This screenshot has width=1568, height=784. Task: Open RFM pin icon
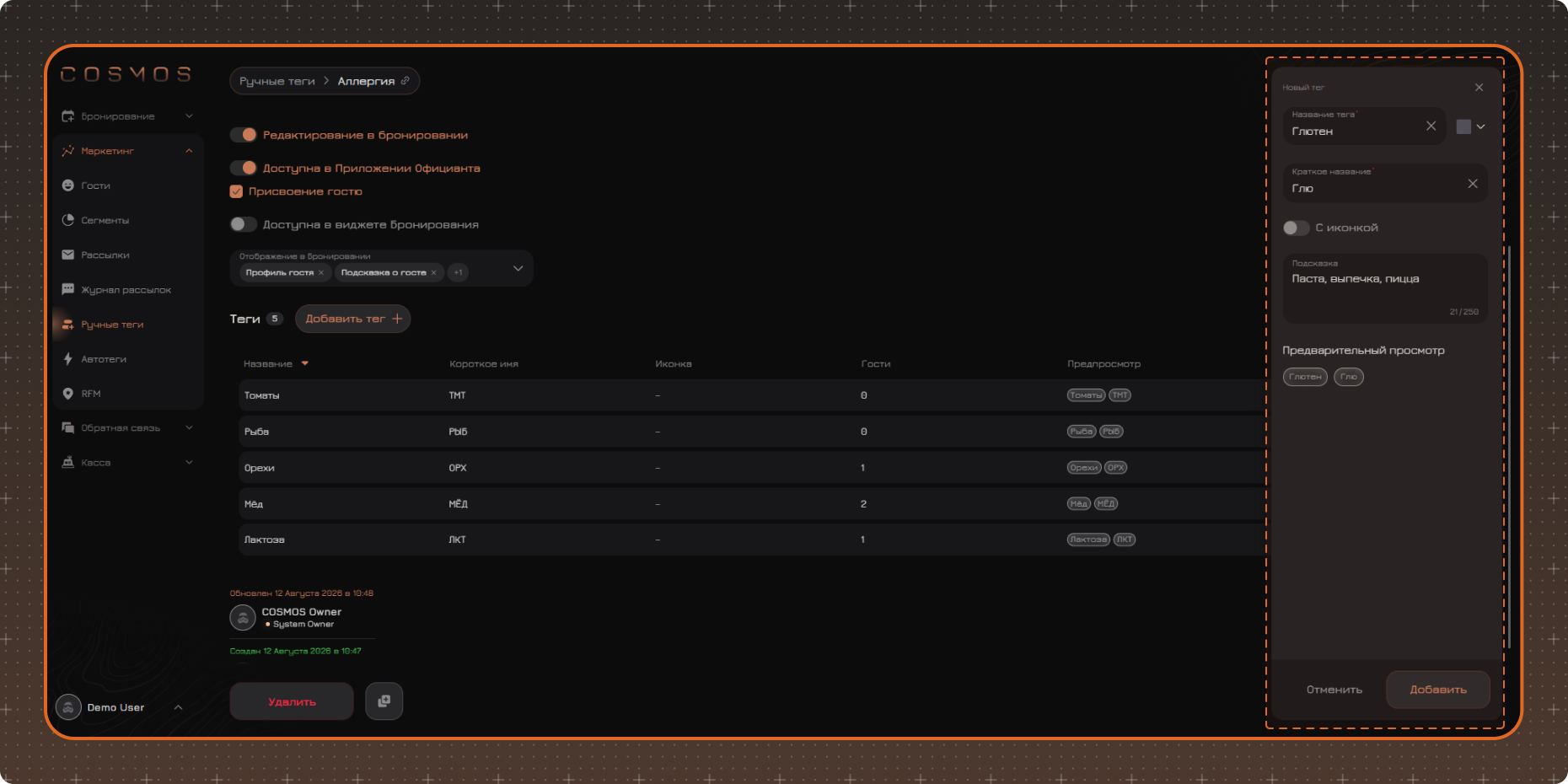(x=68, y=394)
